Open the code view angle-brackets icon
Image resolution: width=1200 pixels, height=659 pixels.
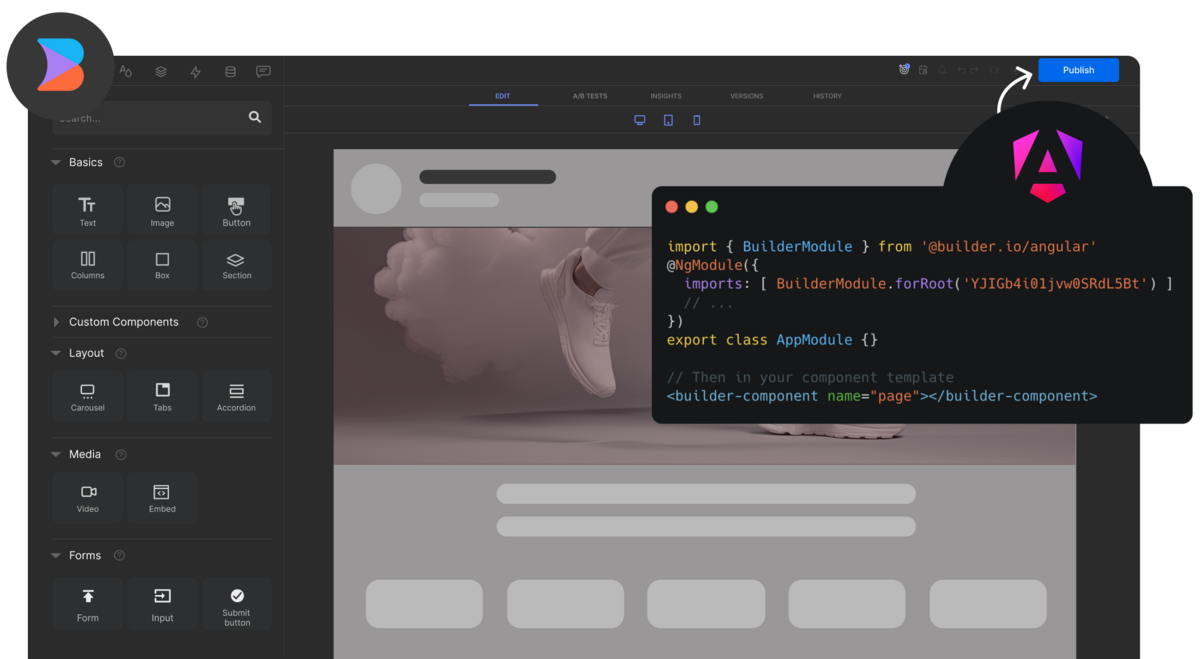click(x=994, y=70)
